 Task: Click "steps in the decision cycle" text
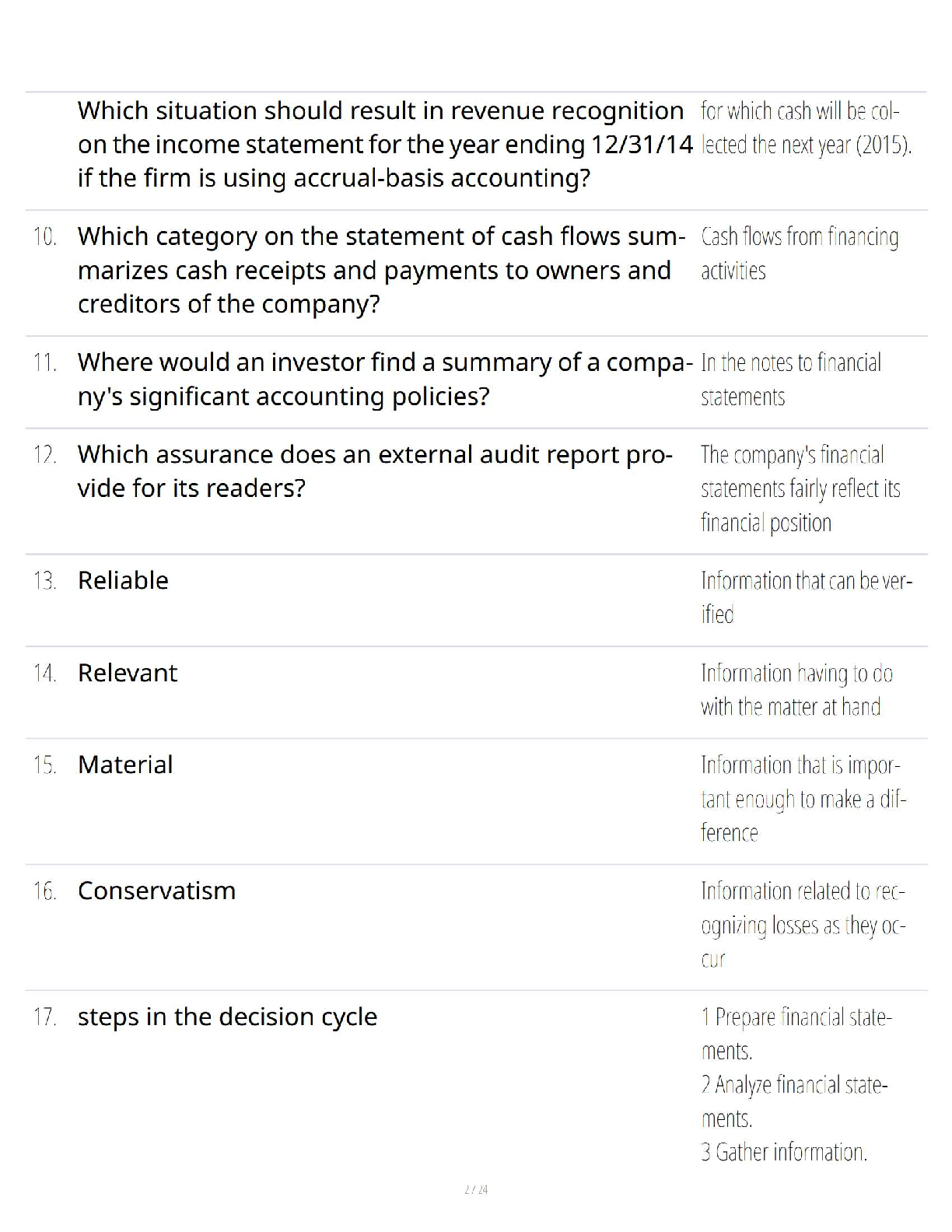[x=227, y=1017]
